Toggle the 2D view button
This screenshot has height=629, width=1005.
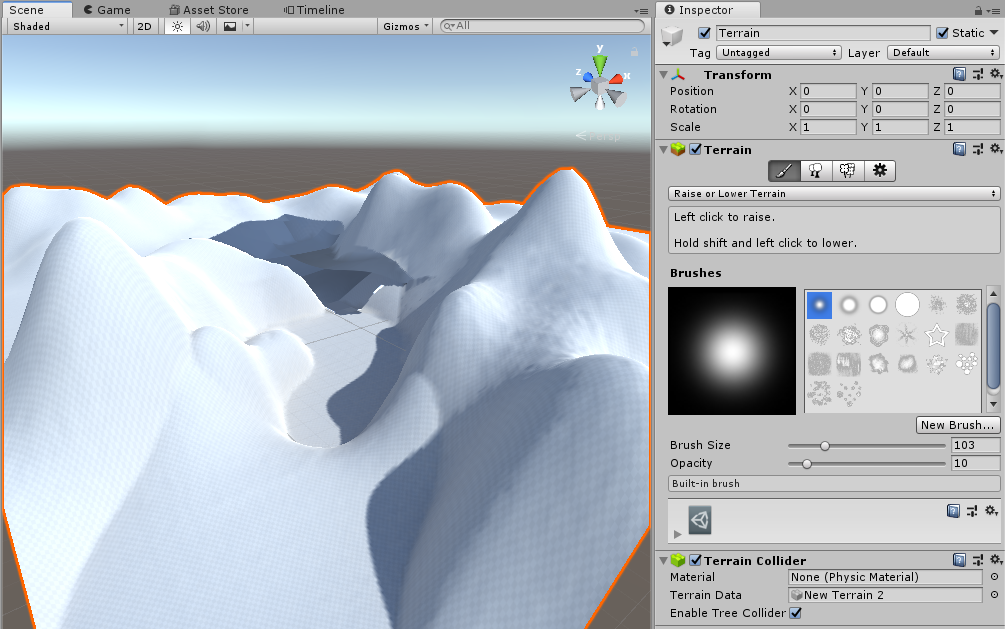point(145,26)
